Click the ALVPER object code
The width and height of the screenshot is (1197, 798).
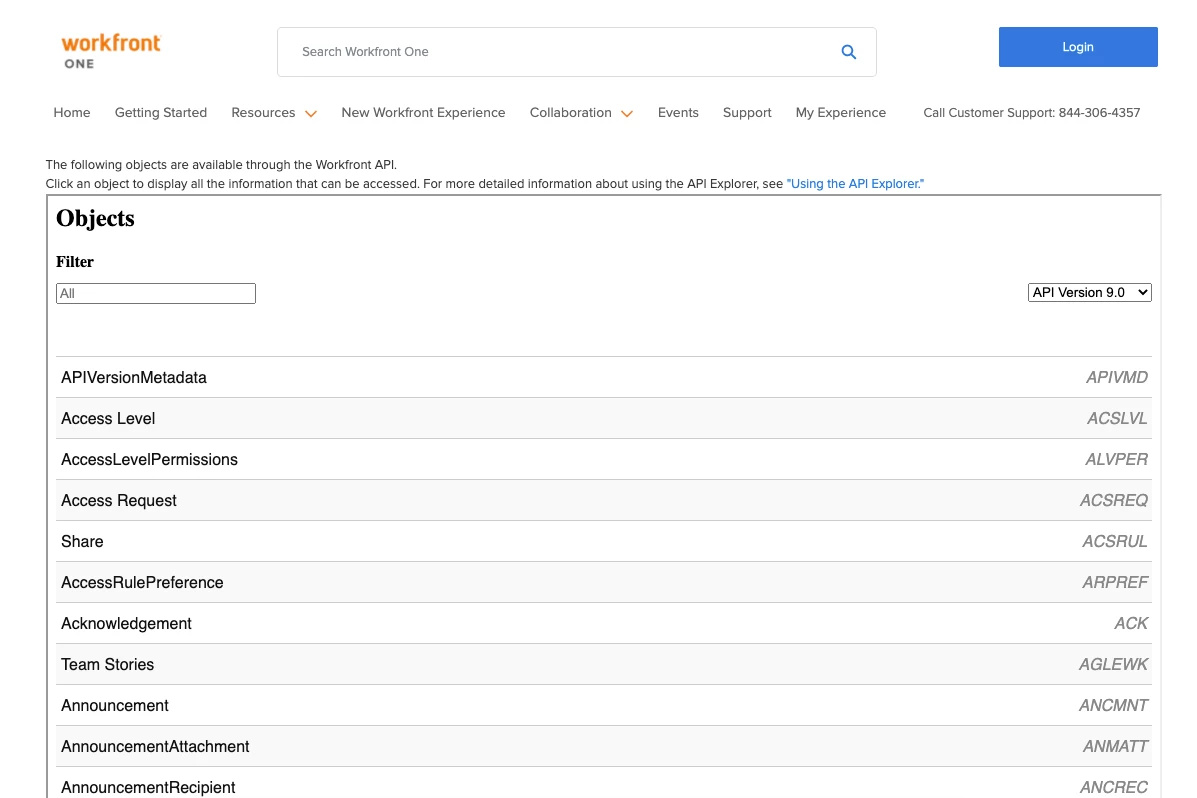coord(1116,460)
